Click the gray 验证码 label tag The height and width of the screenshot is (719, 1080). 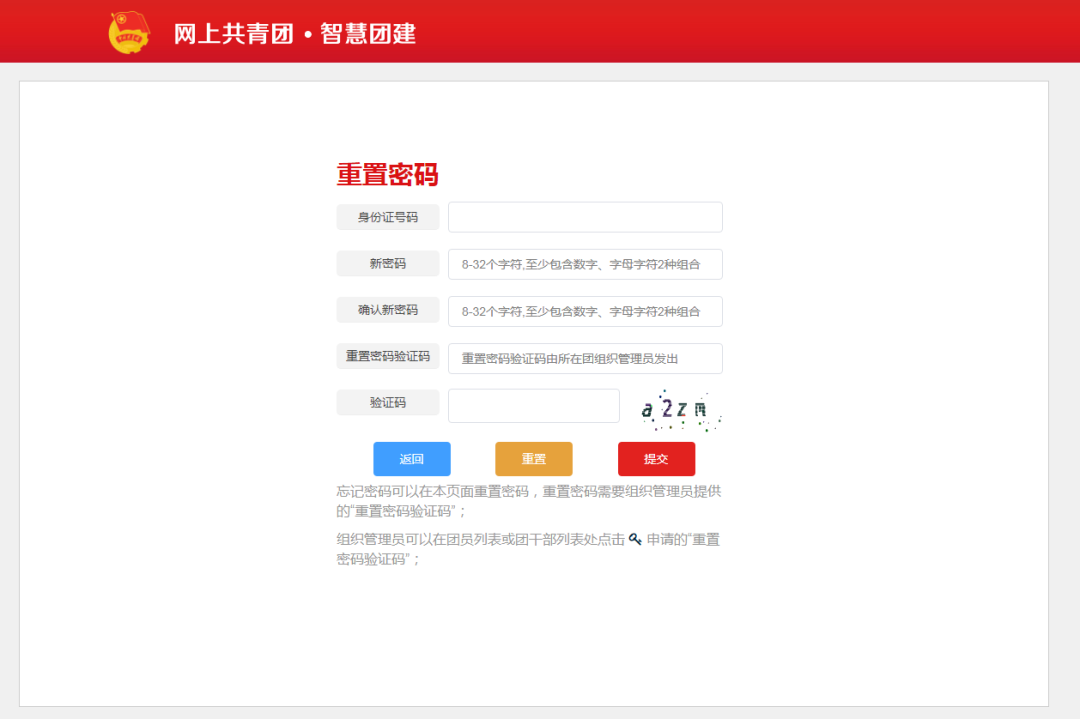pyautogui.click(x=388, y=403)
